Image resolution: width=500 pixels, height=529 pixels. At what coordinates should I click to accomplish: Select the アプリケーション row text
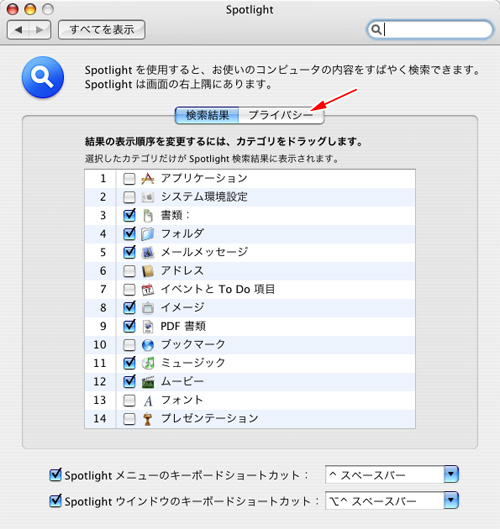204,178
